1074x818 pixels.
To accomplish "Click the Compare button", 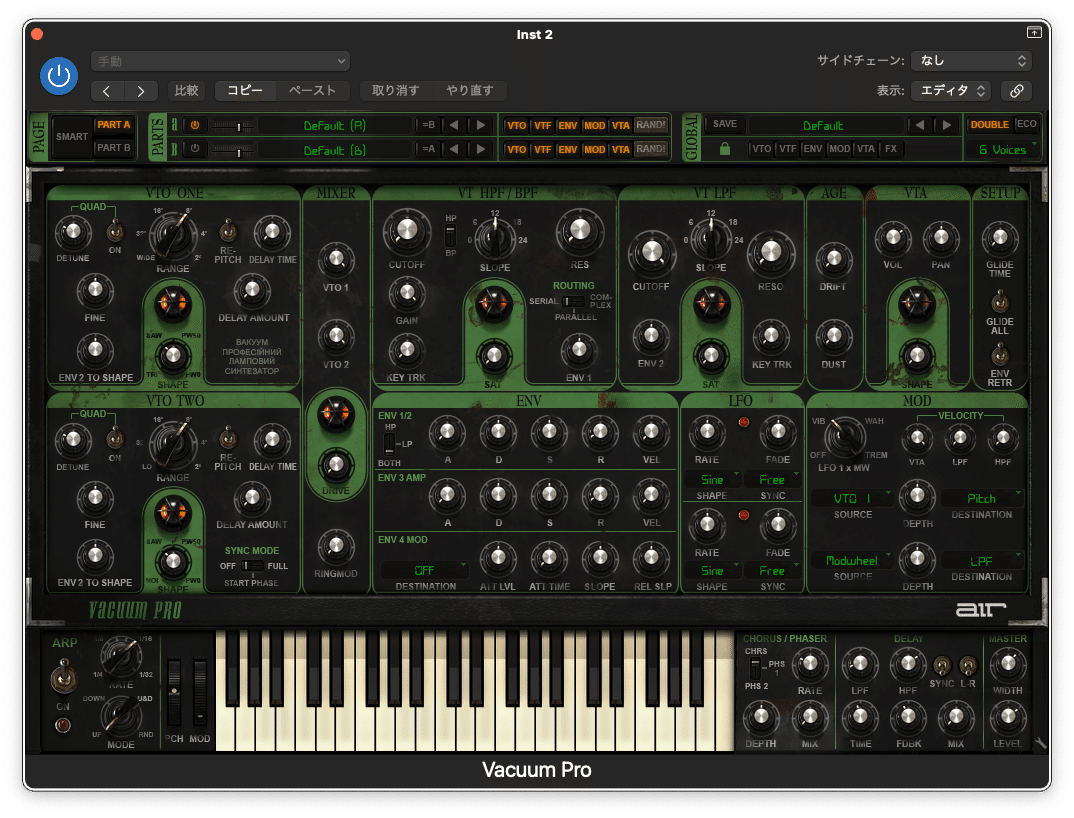I will click(186, 90).
